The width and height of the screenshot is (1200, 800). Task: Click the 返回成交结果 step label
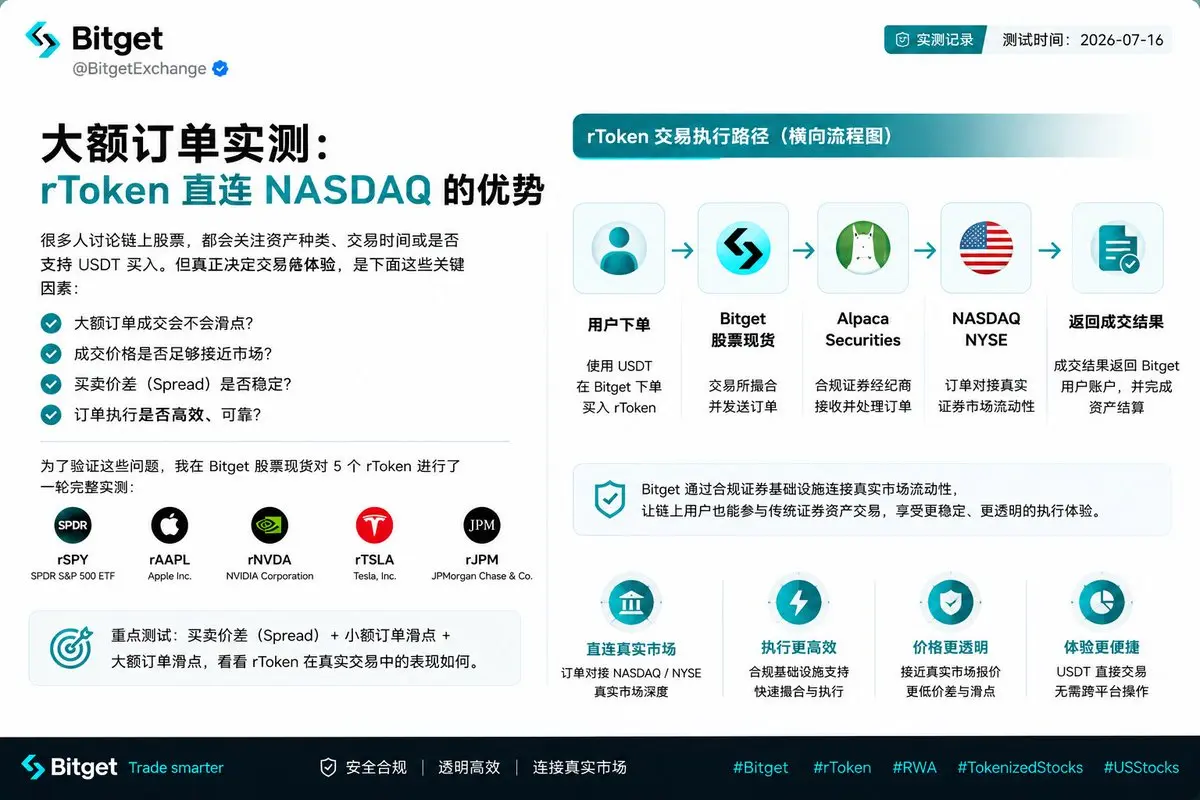click(1116, 322)
